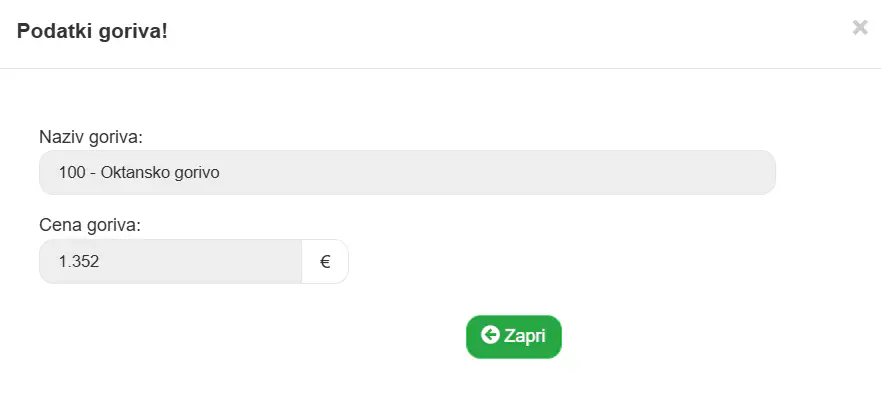Click the Cena goriva: label
881x413 pixels.
[90, 226]
